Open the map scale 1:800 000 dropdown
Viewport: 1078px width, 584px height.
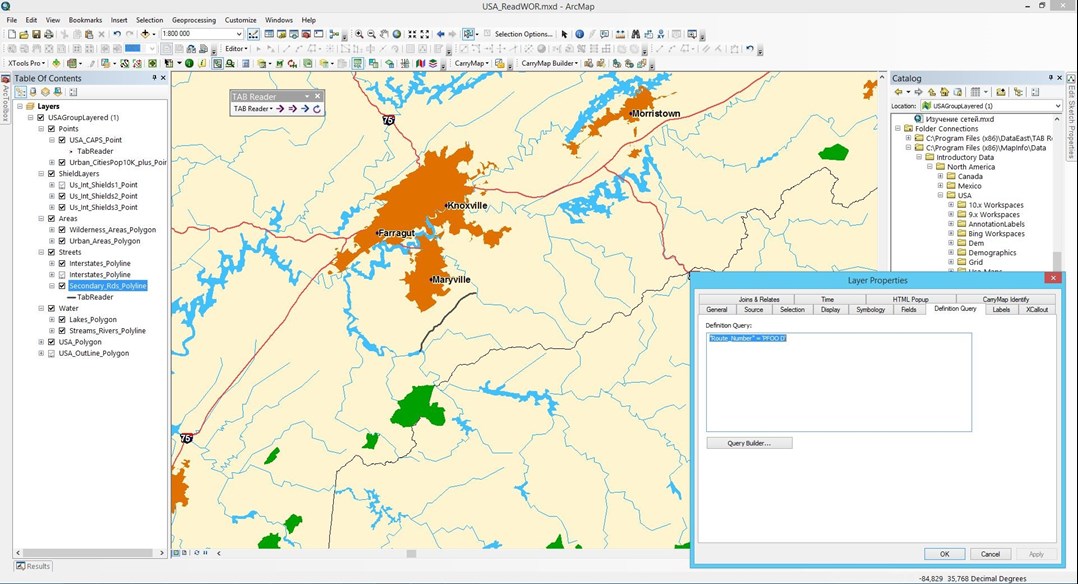pyautogui.click(x=239, y=34)
